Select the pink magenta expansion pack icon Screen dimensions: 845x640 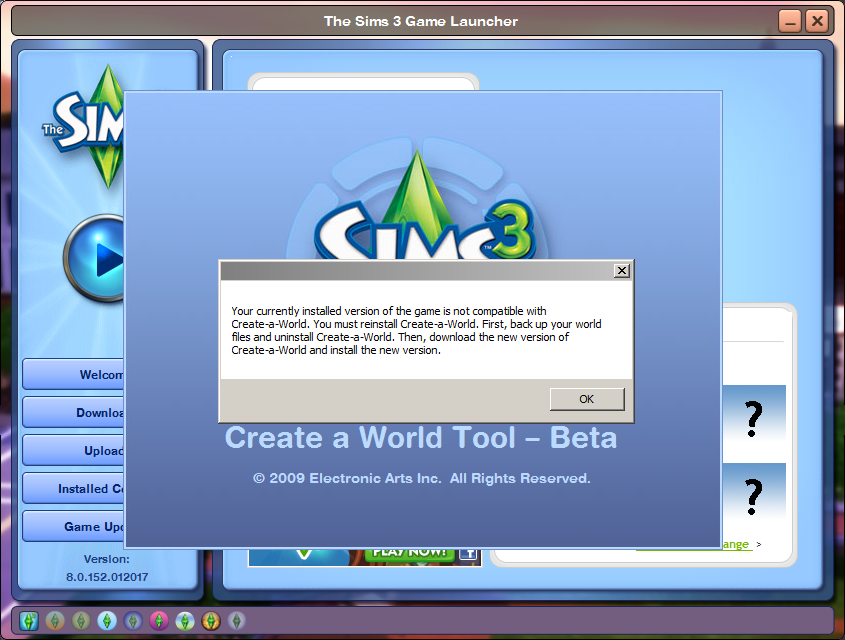click(x=159, y=621)
